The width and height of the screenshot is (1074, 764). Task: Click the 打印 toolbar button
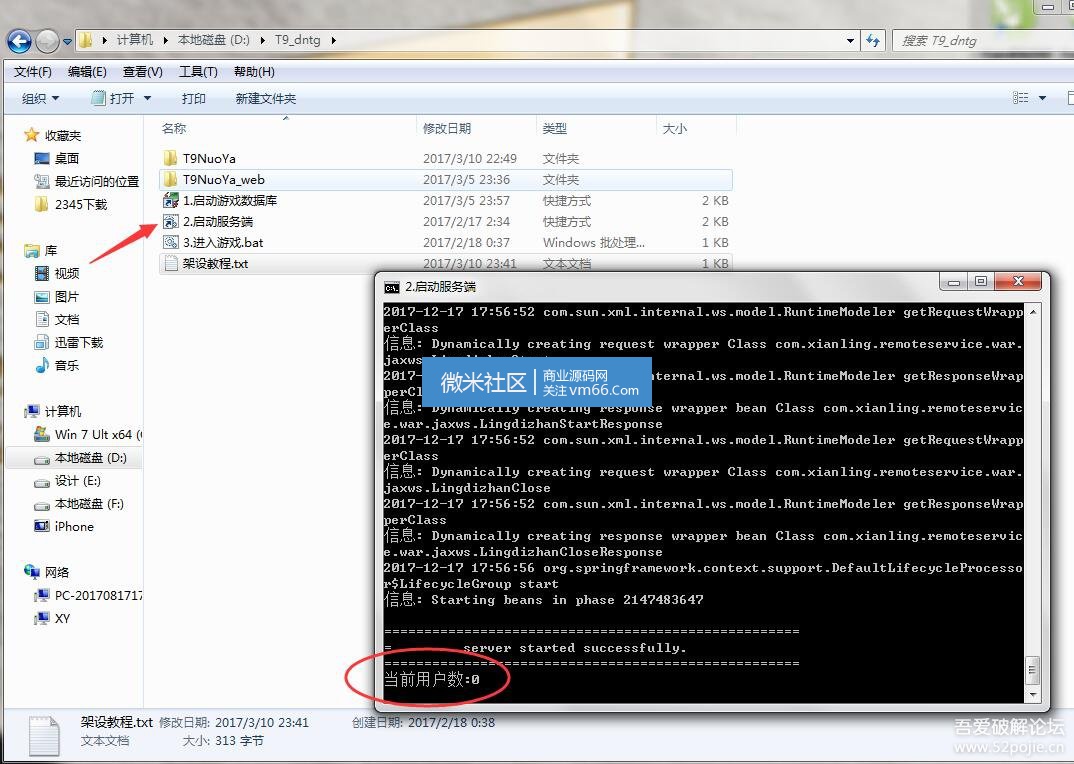click(194, 98)
